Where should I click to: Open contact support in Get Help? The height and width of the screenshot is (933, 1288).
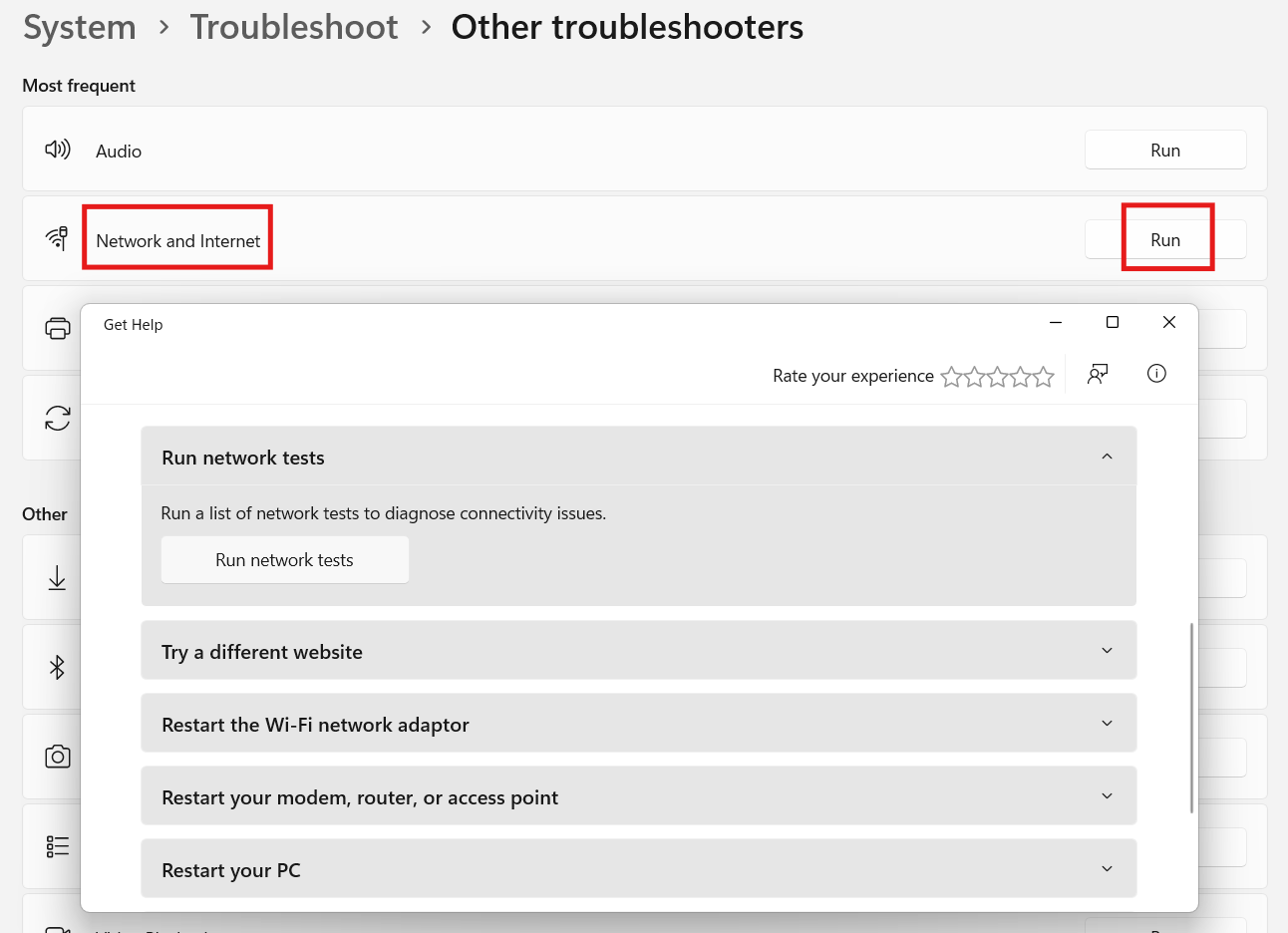coord(1098,373)
